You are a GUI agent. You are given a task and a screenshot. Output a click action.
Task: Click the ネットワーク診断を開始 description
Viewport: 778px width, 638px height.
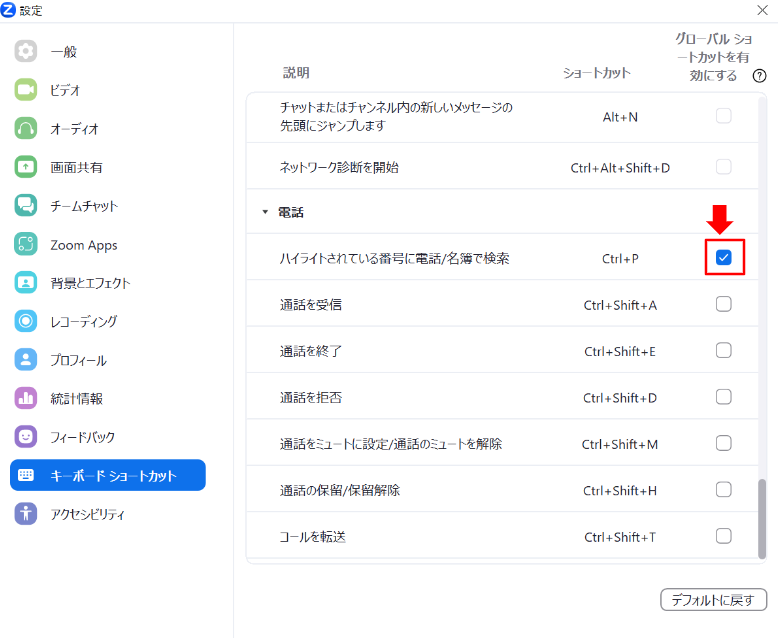(339, 167)
